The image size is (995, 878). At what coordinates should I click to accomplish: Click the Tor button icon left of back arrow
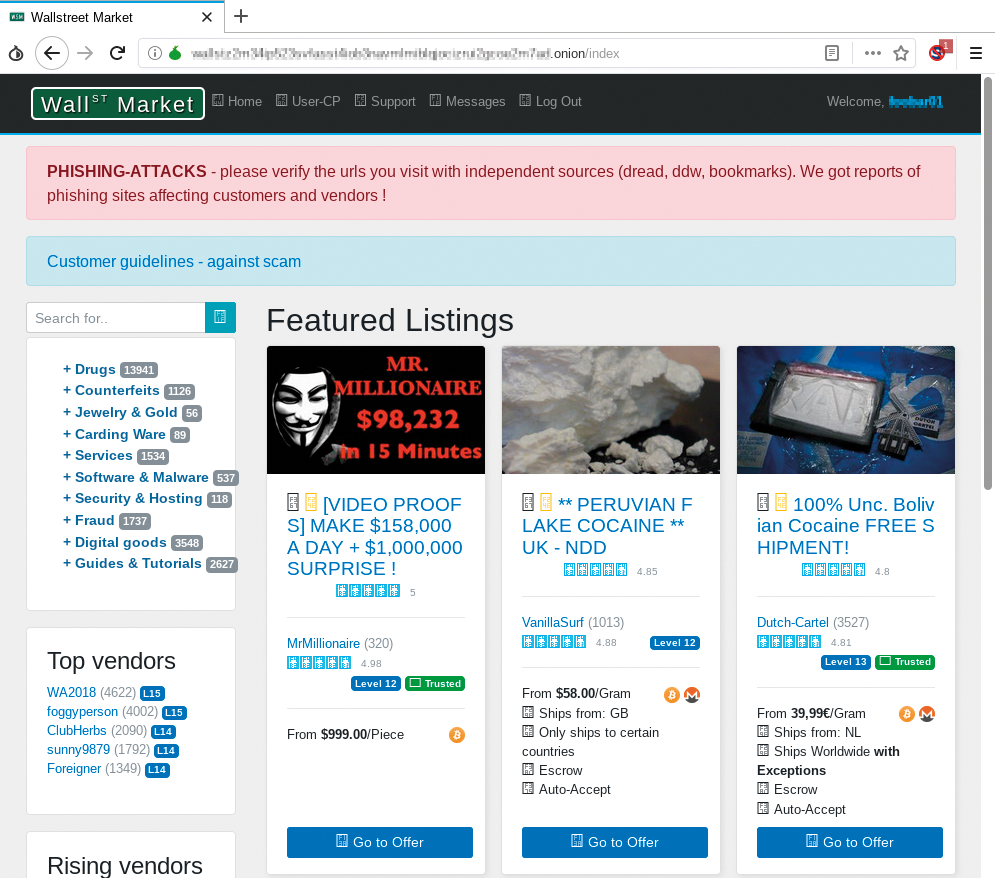(x=16, y=53)
